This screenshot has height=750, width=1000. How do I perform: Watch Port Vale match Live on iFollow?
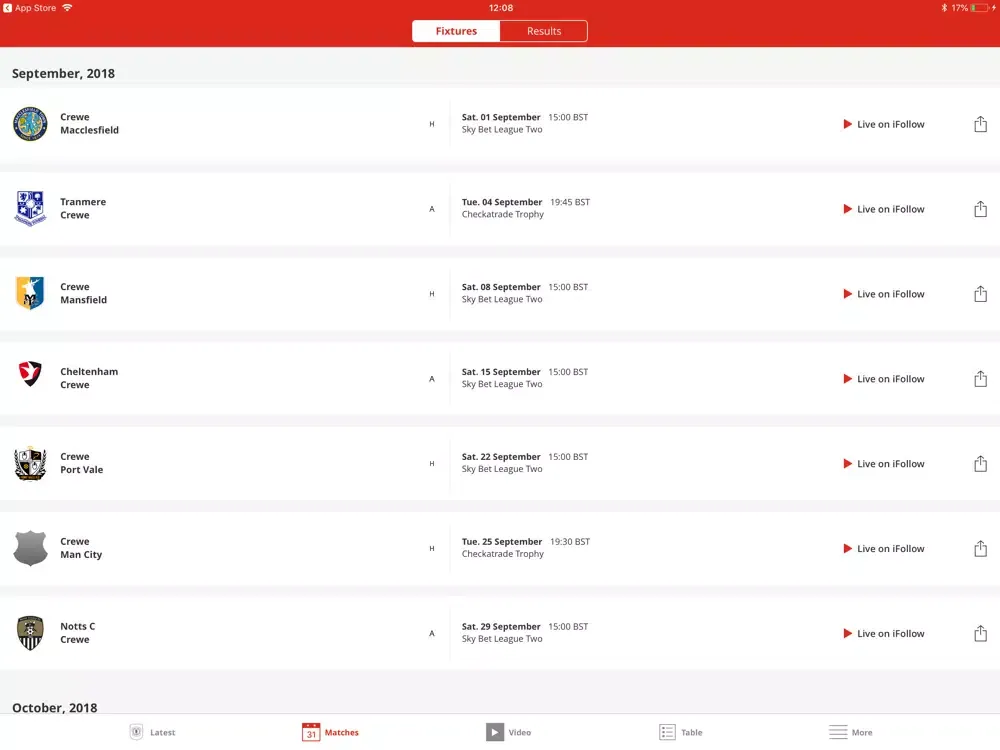pyautogui.click(x=883, y=464)
